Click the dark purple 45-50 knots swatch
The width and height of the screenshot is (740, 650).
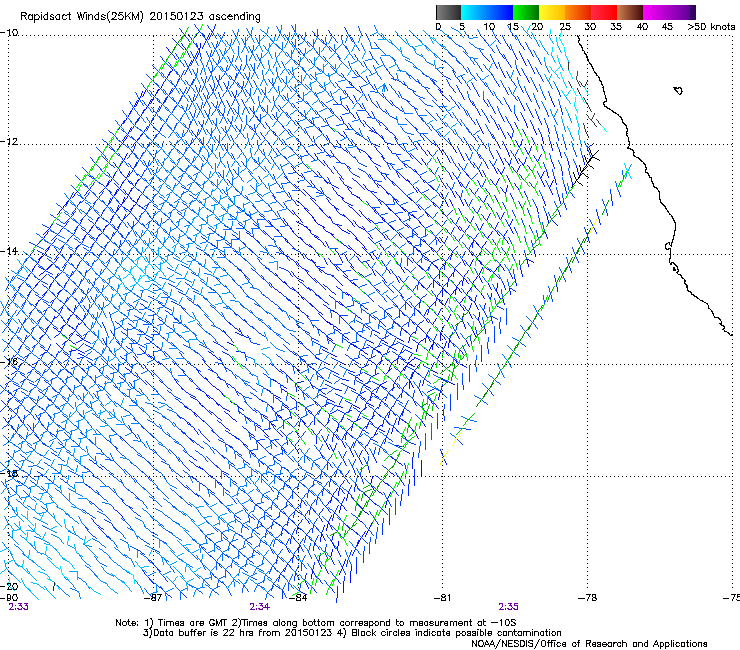coord(682,12)
